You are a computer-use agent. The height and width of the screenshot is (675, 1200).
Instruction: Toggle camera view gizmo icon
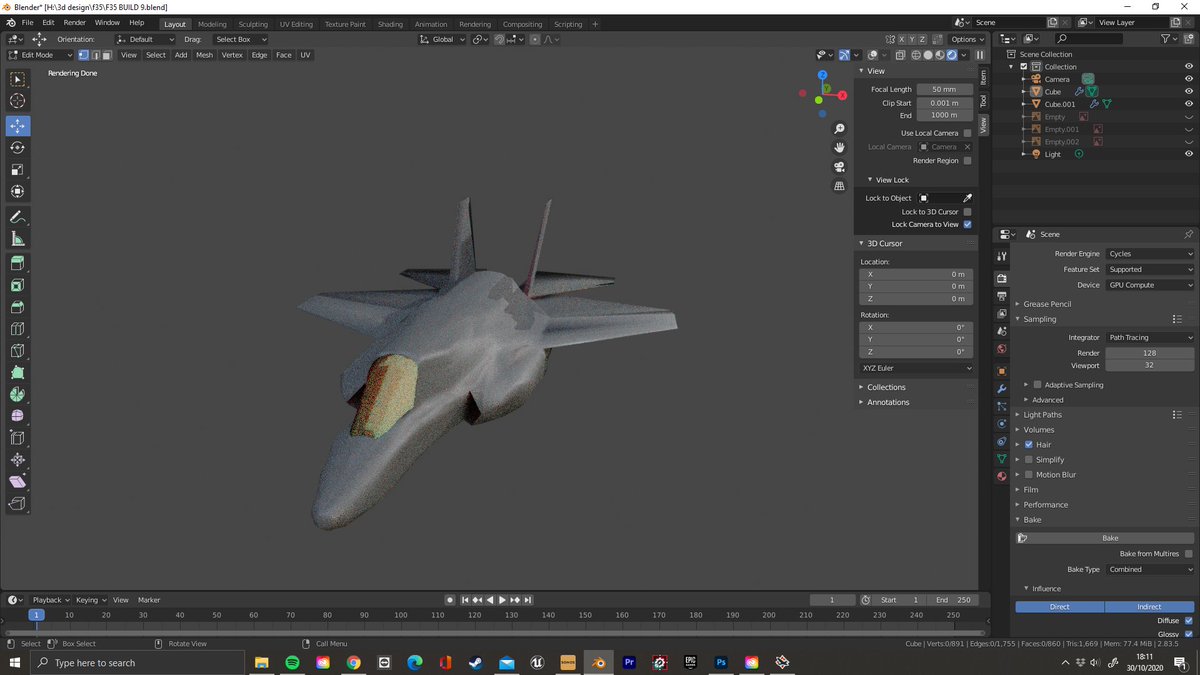[x=839, y=167]
